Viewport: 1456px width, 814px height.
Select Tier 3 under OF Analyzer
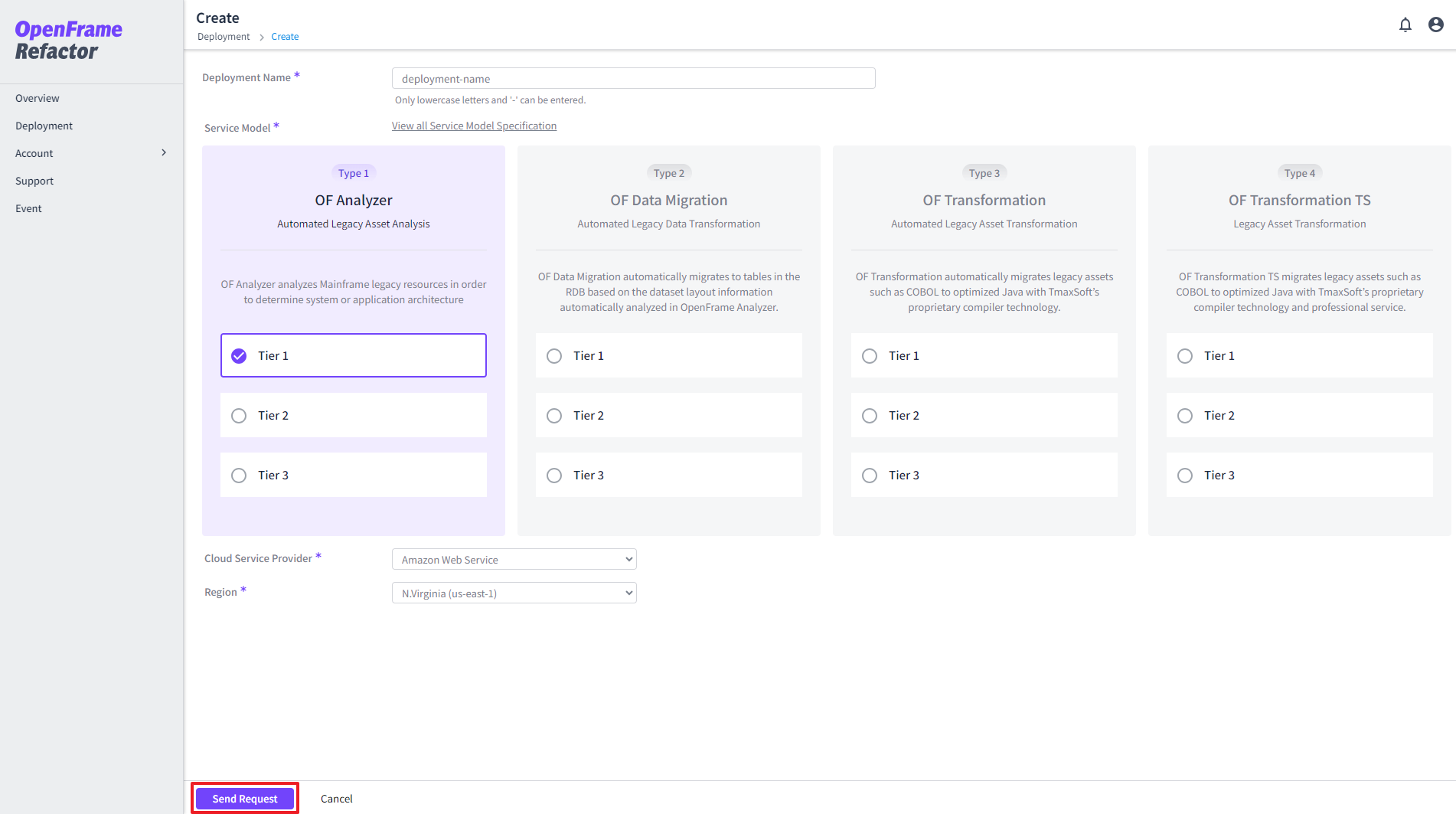pos(239,476)
